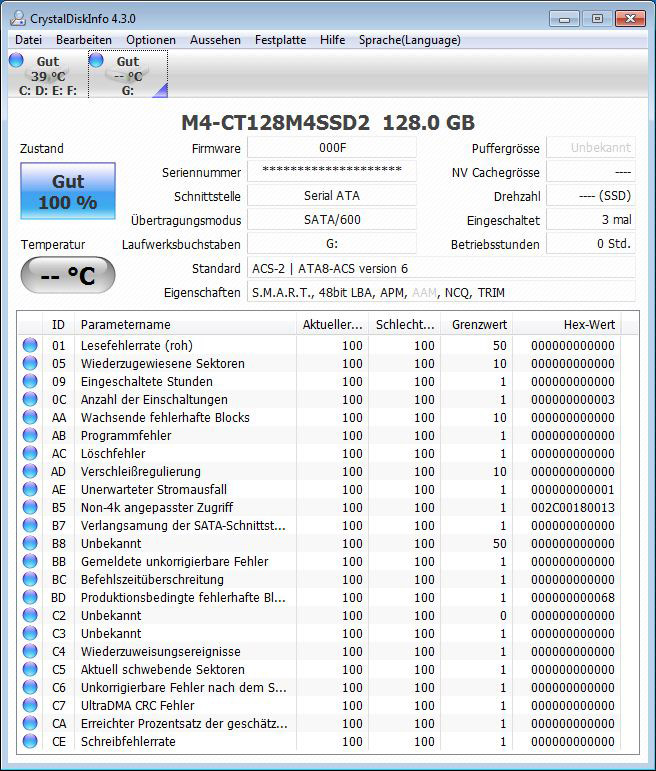Image resolution: width=656 pixels, height=771 pixels.
Task: Click the Parametername column header
Action: [185, 325]
